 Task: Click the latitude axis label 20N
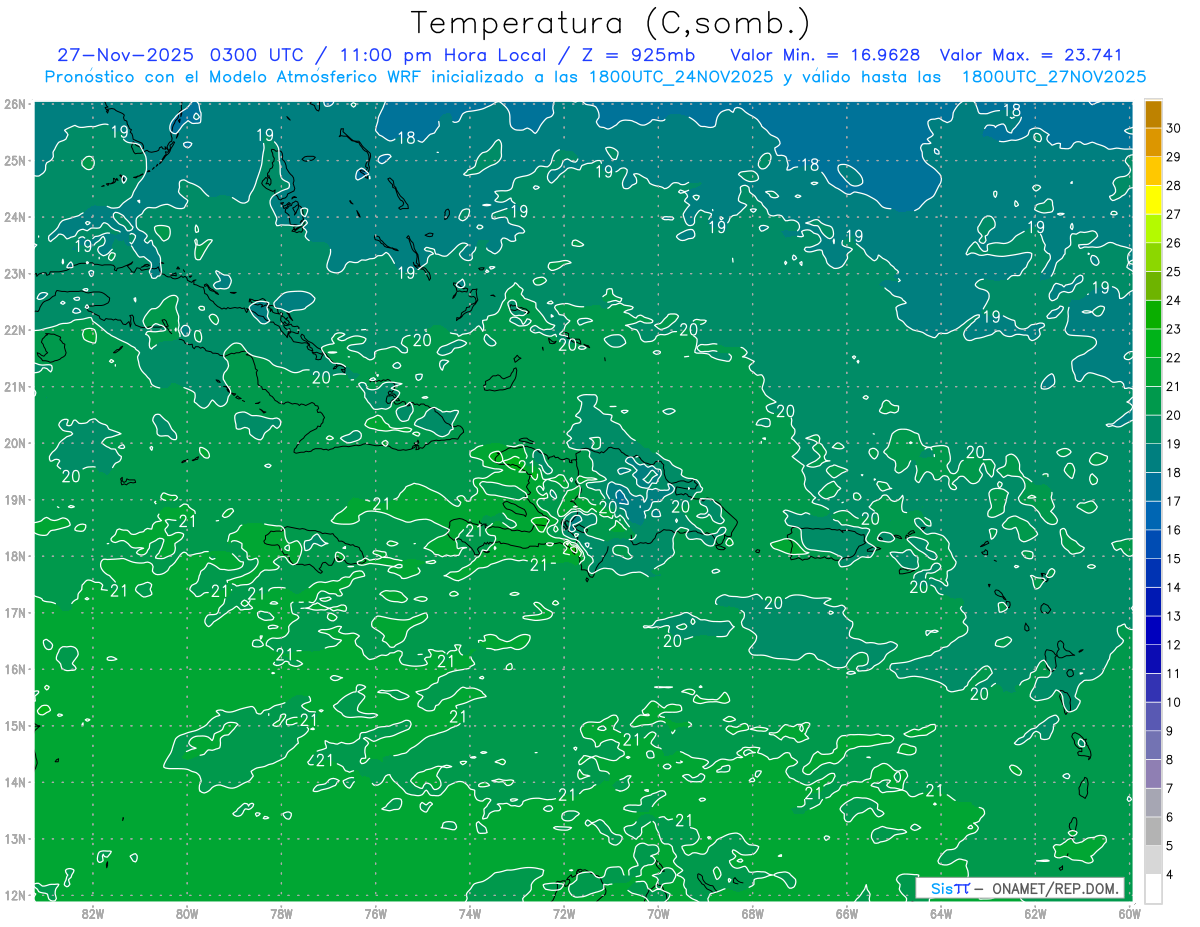click(x=15, y=443)
